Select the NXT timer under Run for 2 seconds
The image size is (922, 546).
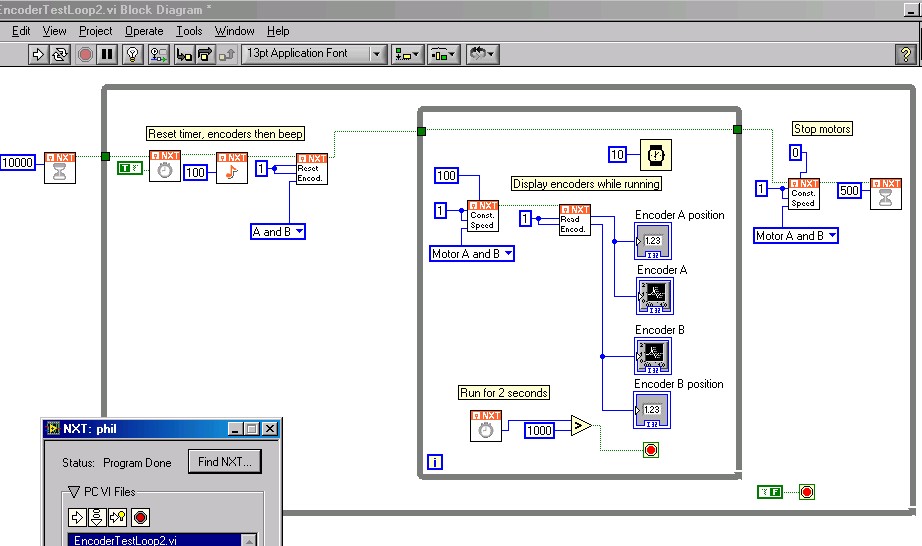pos(486,426)
